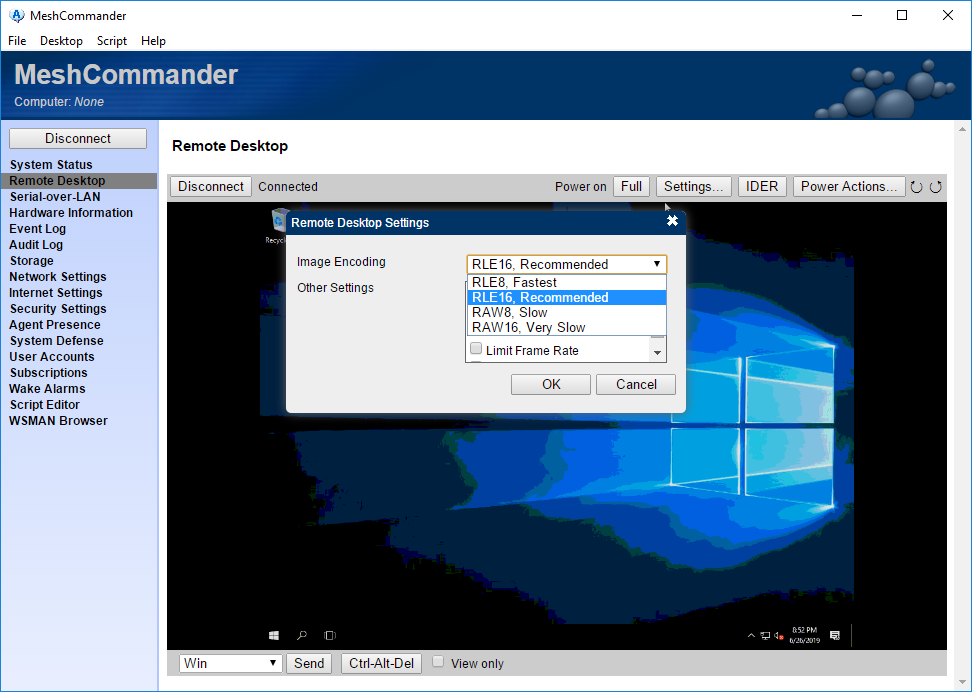The width and height of the screenshot is (972, 692).
Task: Open the File menu
Action: tap(17, 41)
